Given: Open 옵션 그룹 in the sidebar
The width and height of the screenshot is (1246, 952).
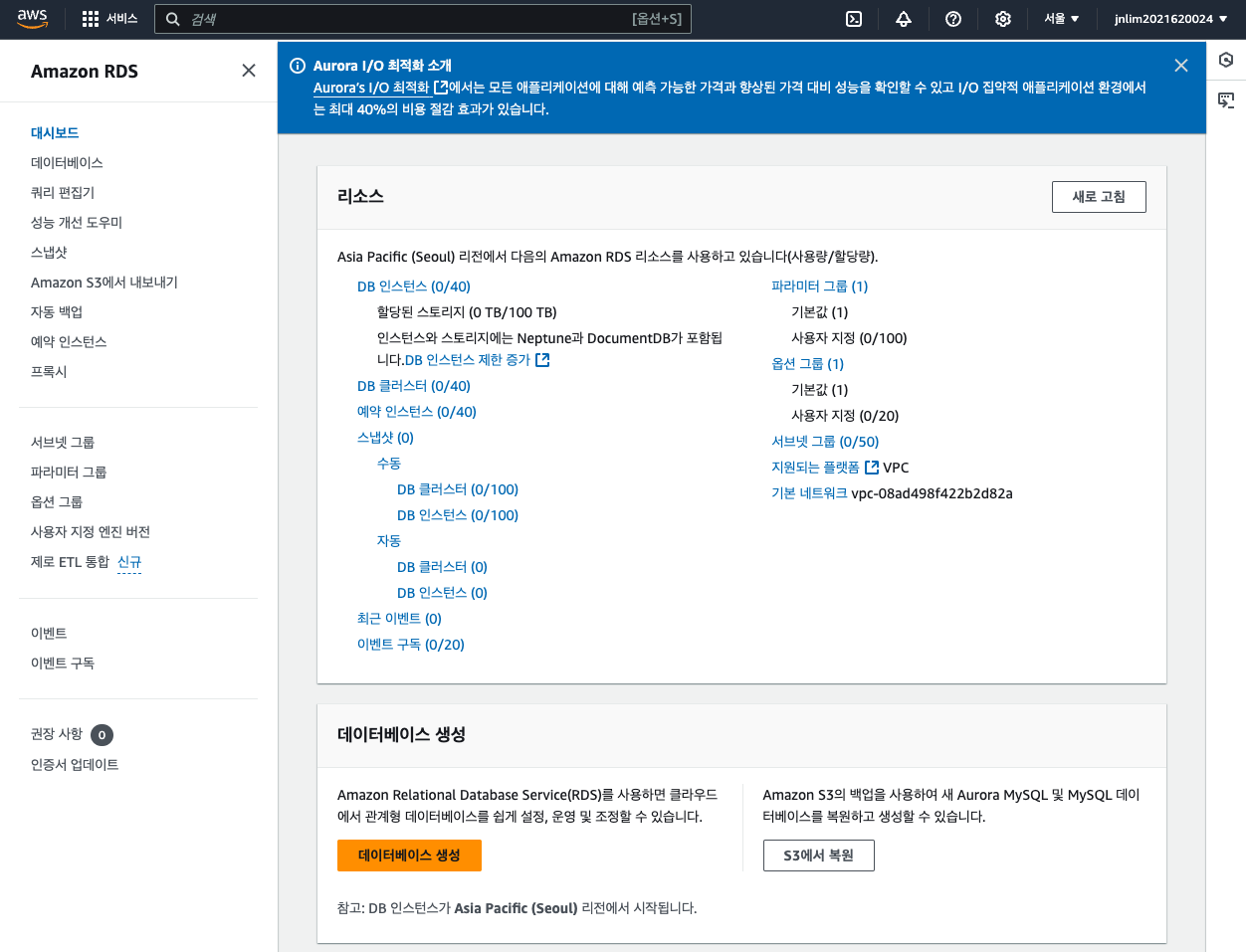Looking at the screenshot, I should (x=57, y=501).
